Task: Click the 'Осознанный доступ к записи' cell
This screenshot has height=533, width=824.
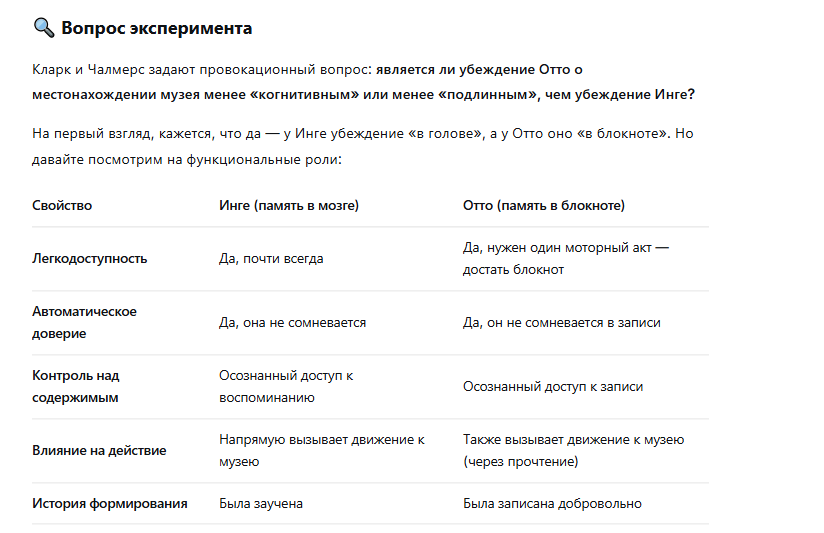Action: (553, 387)
